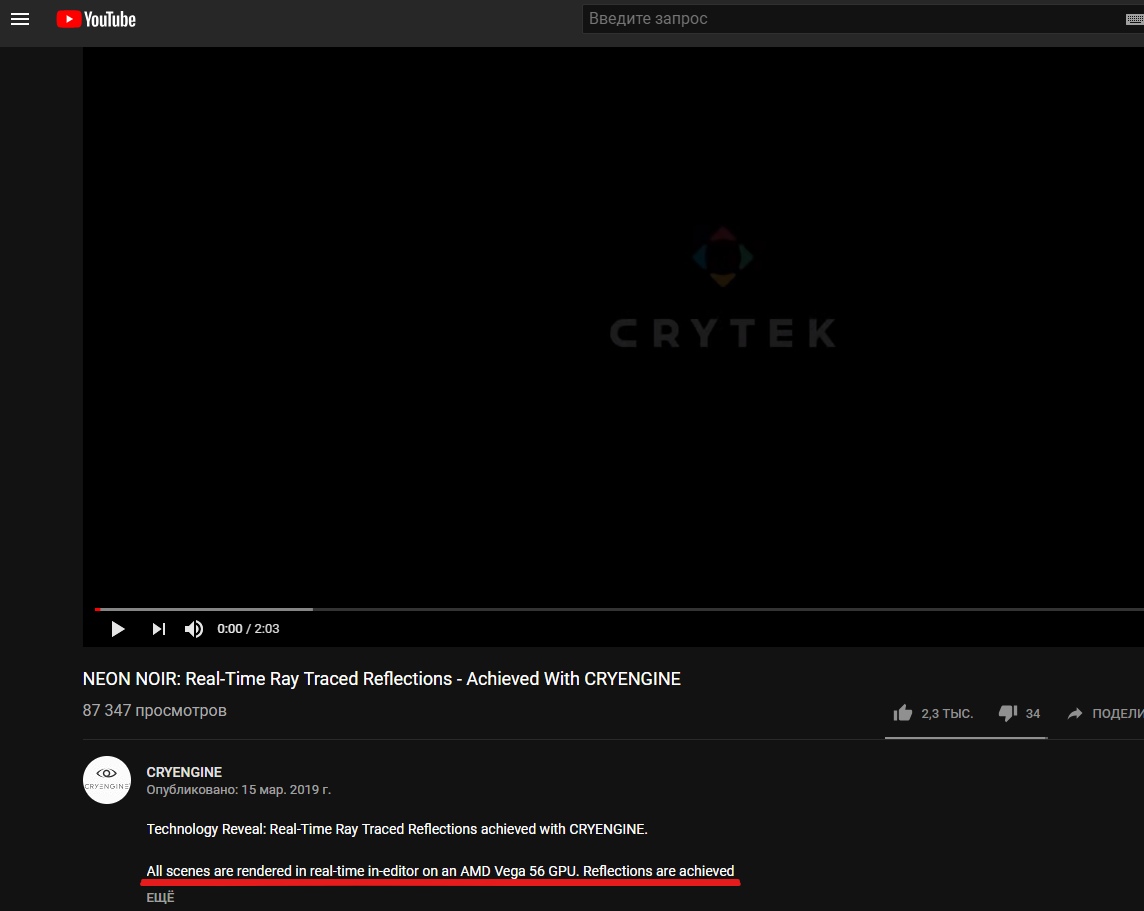Go to the YouTube home logo

(x=96, y=19)
